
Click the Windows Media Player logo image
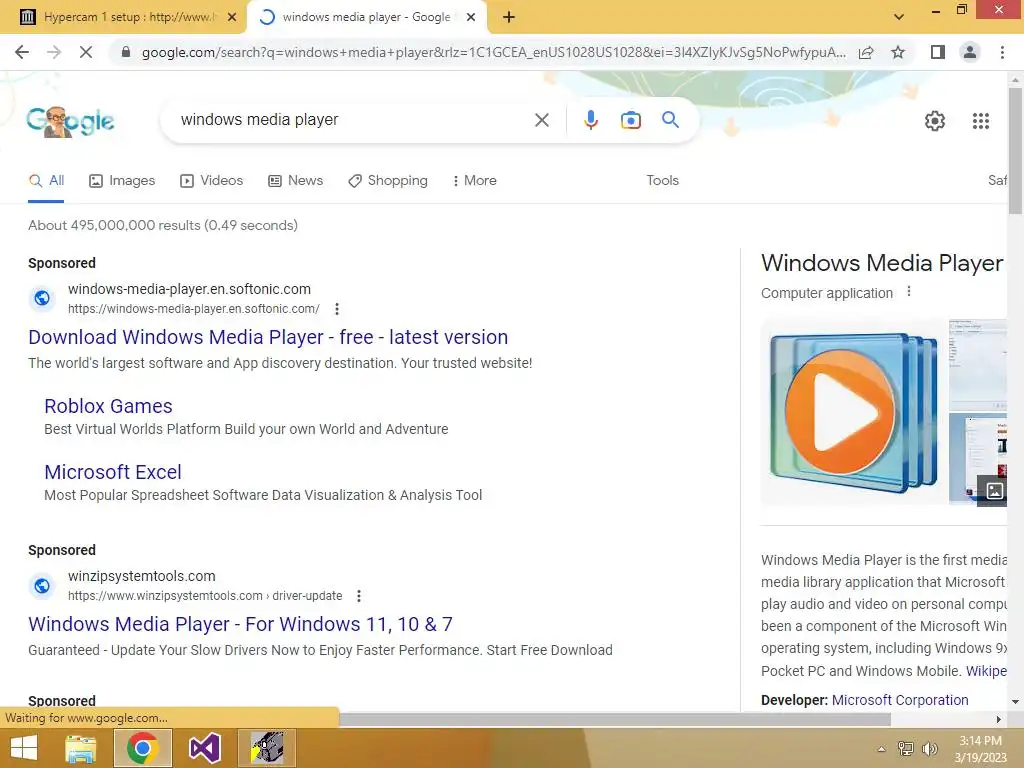(x=853, y=412)
